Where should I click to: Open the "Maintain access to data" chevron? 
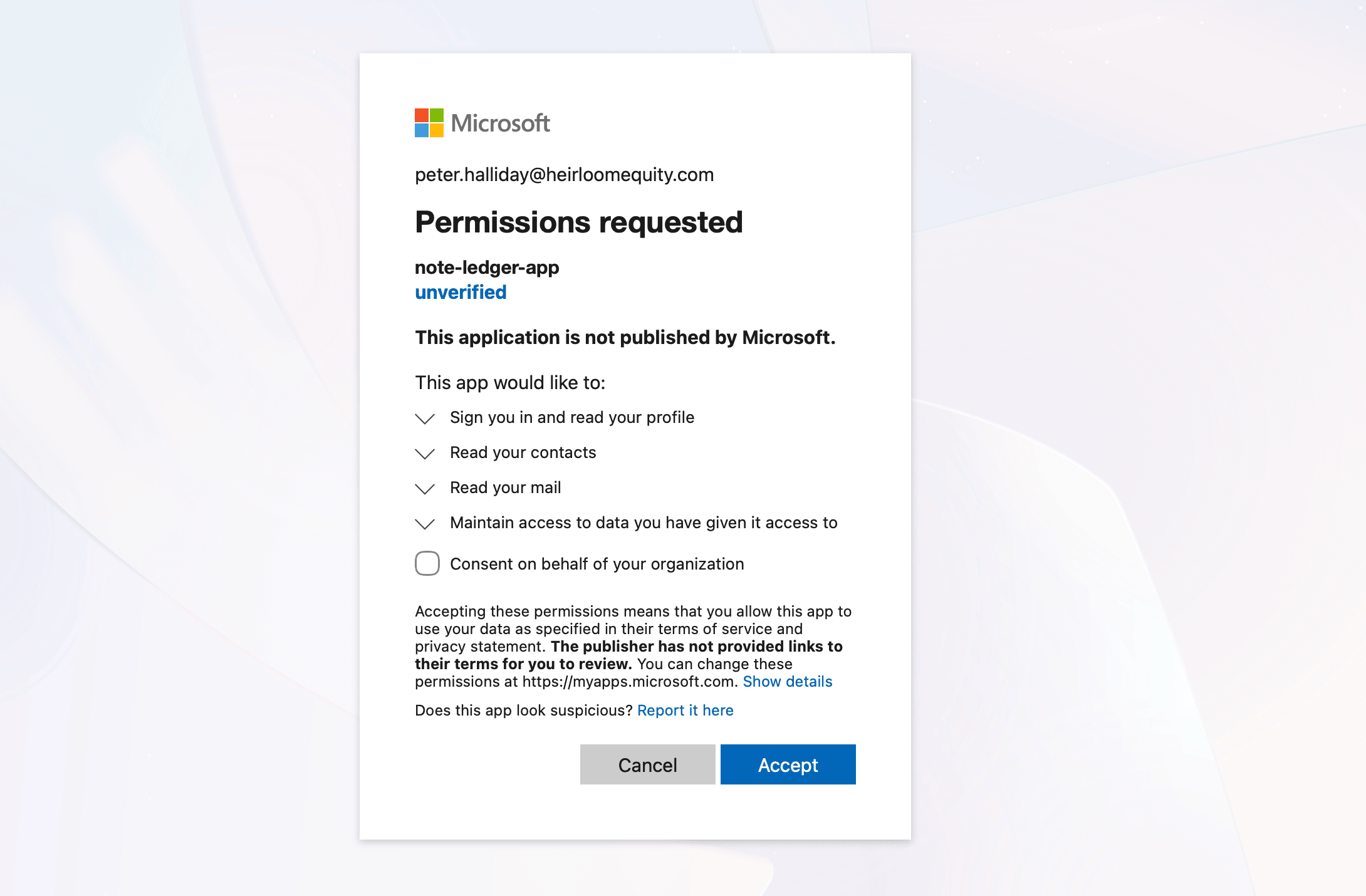[x=425, y=524]
